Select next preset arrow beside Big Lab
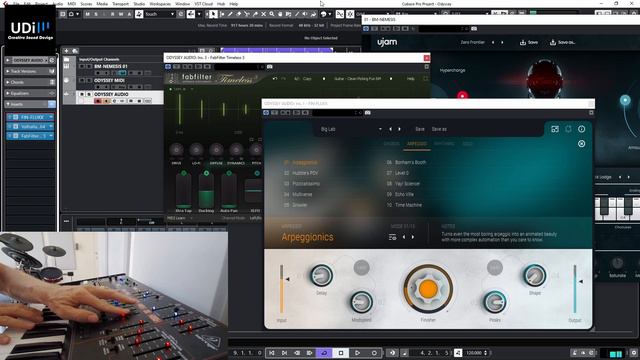This screenshot has height=360, width=640. point(399,129)
